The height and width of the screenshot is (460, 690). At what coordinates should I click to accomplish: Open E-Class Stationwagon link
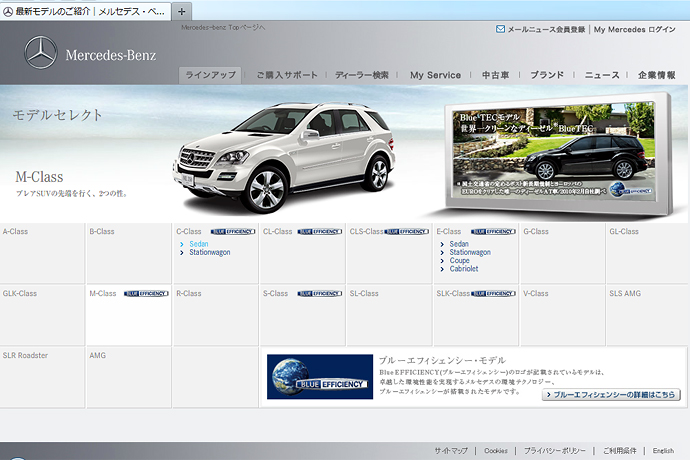(x=470, y=252)
